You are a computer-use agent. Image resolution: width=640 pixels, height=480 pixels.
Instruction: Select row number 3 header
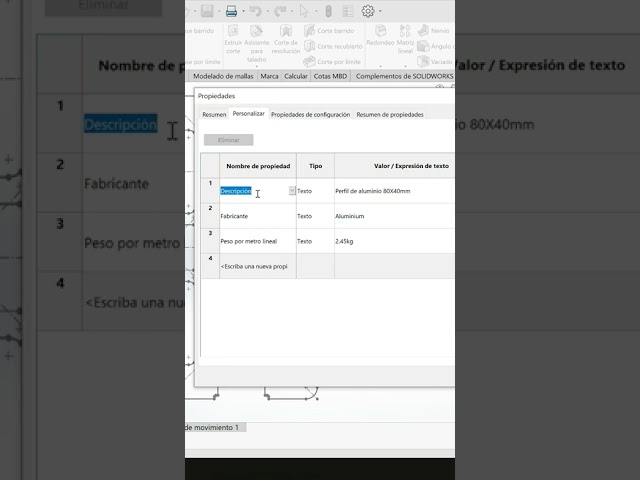coord(210,241)
